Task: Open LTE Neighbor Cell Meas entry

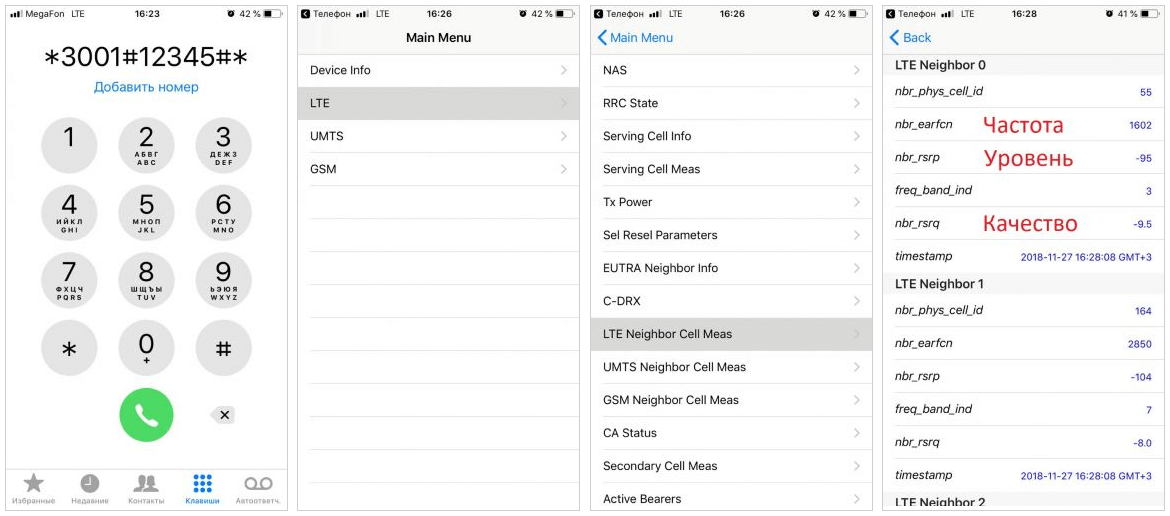Action: coord(730,334)
